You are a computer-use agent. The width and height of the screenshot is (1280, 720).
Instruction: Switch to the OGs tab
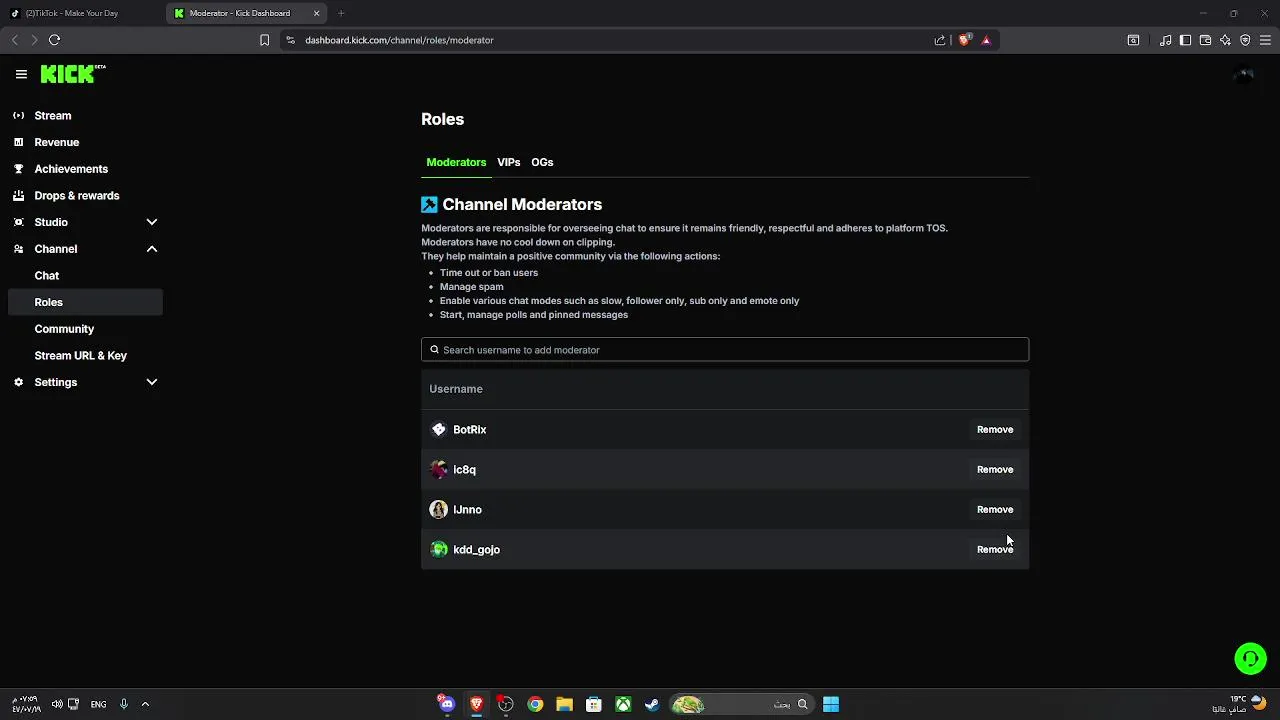(542, 162)
